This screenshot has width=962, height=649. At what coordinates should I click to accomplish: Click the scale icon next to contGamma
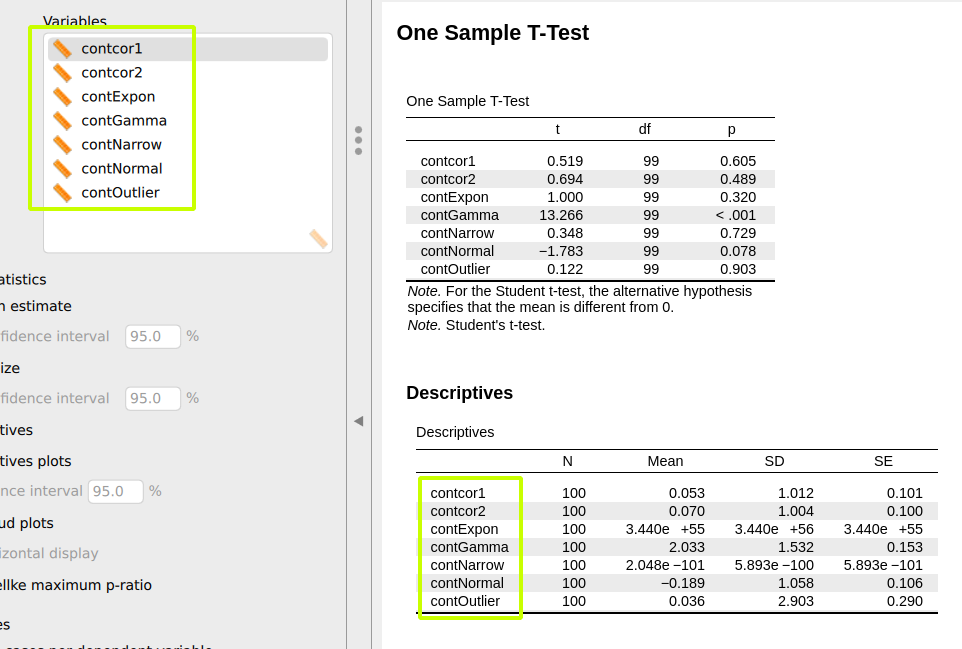[x=63, y=120]
